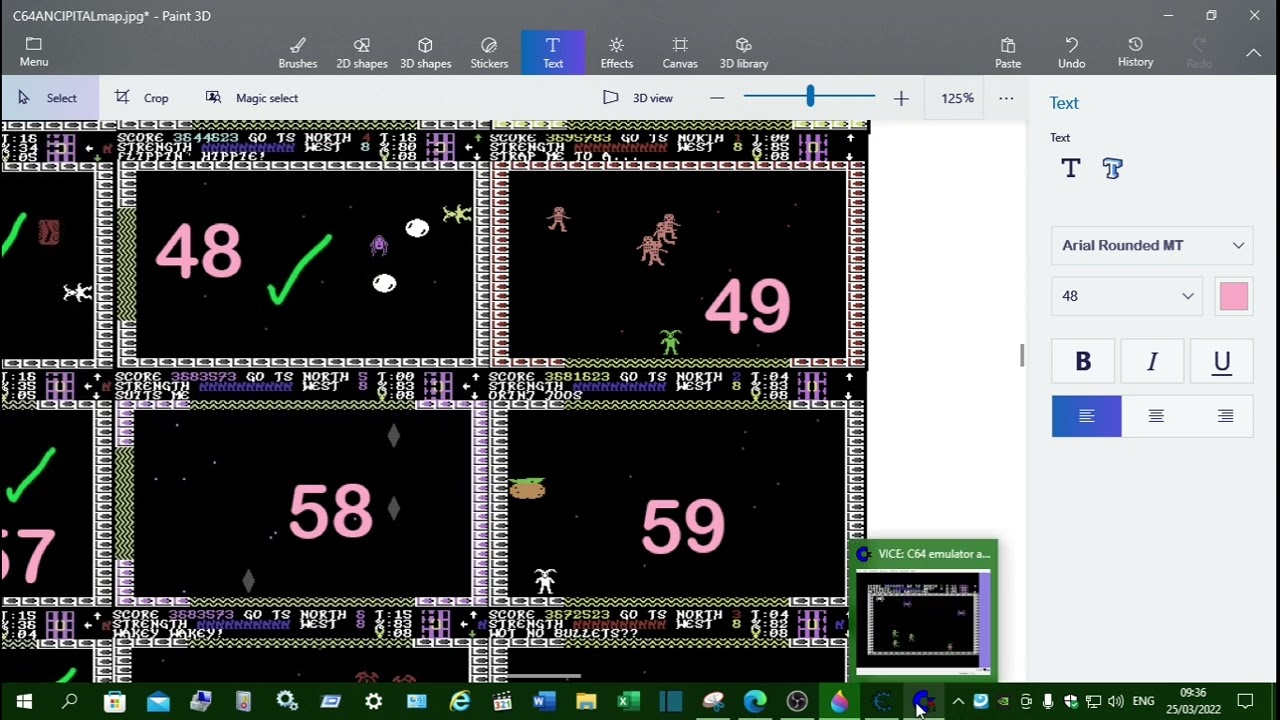Click the 125% zoom value field
Viewport: 1280px width, 720px height.
[957, 98]
